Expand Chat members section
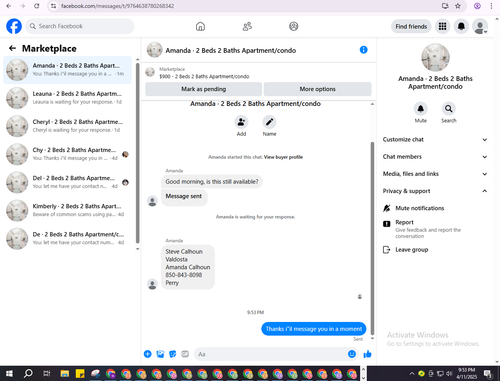Image resolution: width=500 pixels, height=381 pixels. 435,157
